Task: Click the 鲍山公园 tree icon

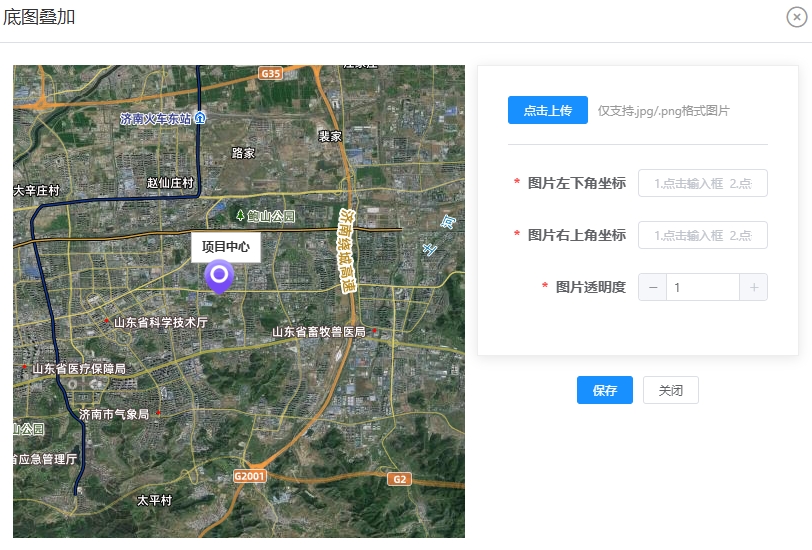Action: point(240,215)
